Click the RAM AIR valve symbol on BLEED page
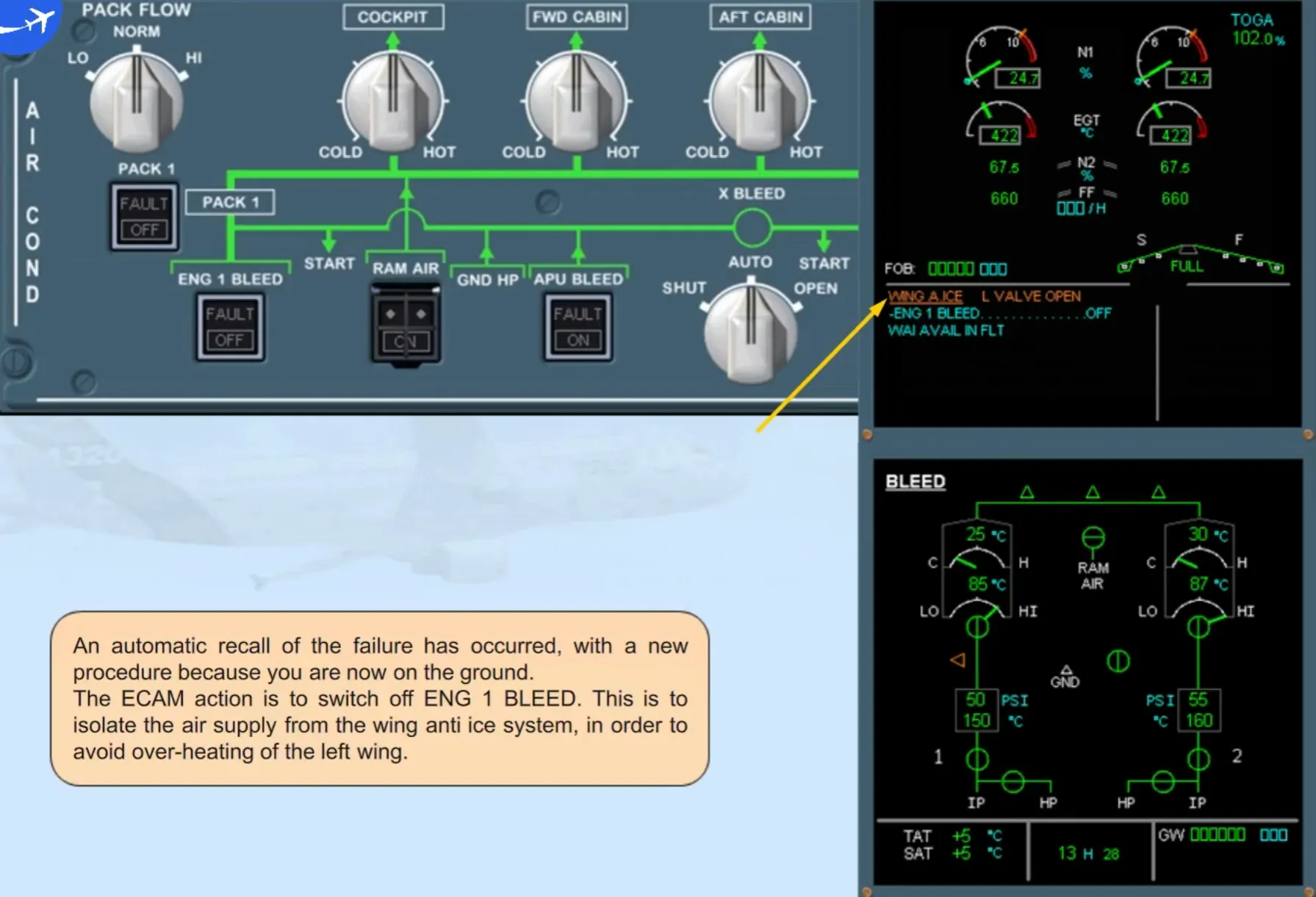The image size is (1316, 897). (x=1093, y=538)
